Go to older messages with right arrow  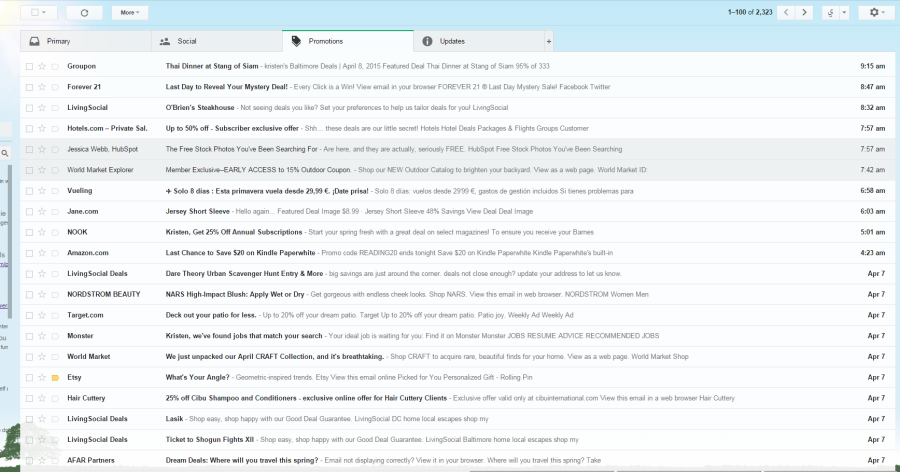coord(804,13)
